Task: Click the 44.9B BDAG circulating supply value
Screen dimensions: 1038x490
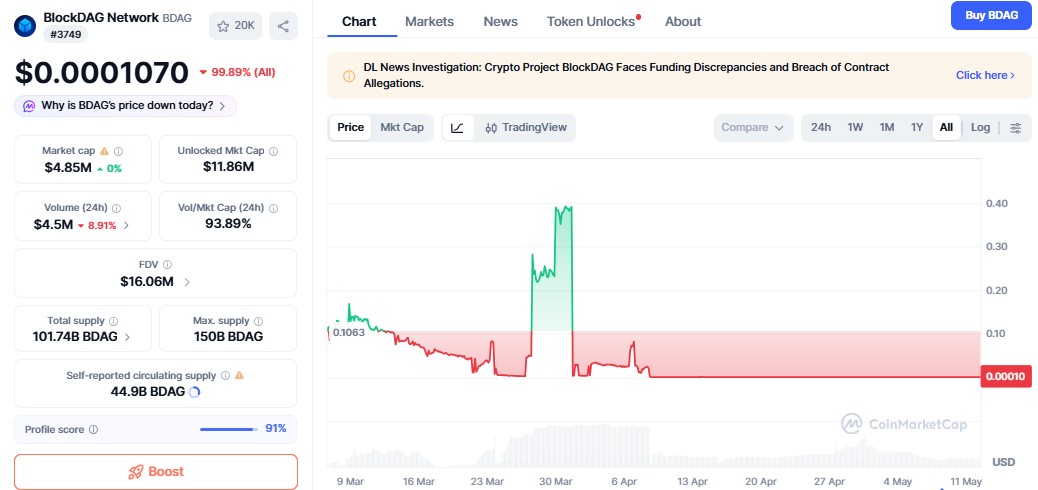Action: tap(148, 391)
